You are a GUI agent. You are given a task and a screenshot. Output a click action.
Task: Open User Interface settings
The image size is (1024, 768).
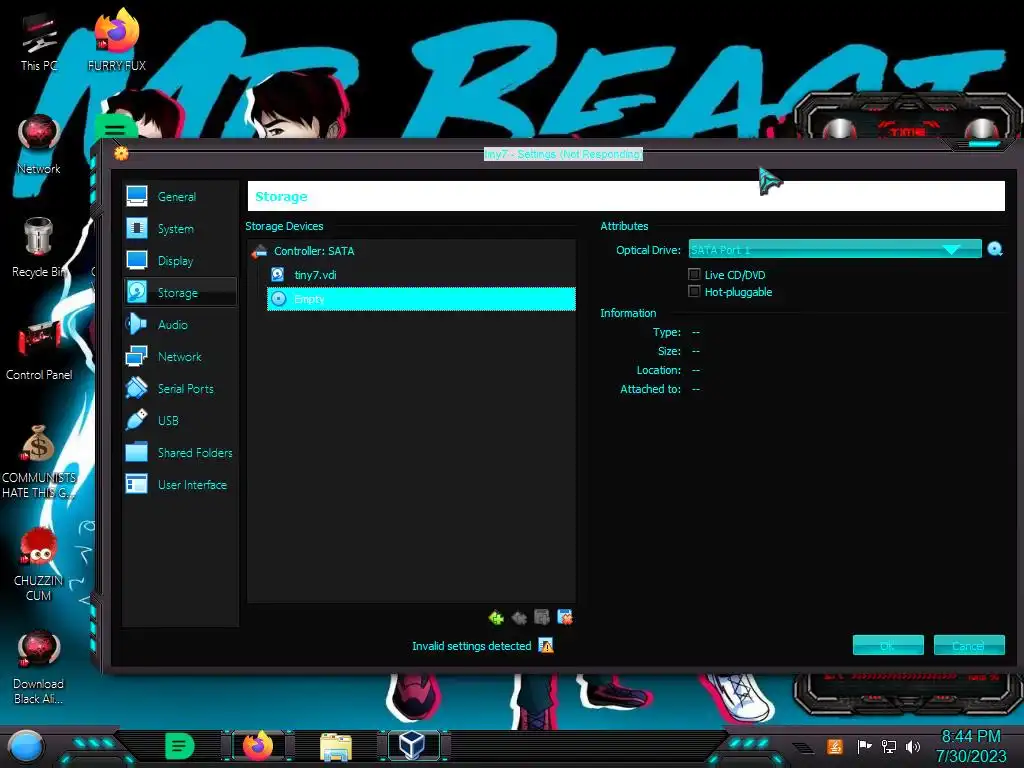tap(180, 485)
